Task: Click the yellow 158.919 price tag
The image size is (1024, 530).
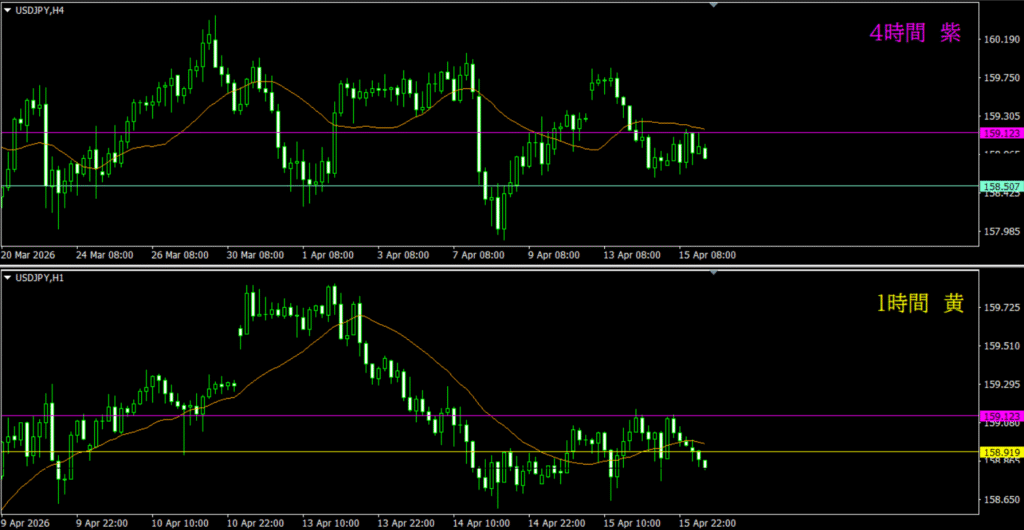Action: [1001, 453]
